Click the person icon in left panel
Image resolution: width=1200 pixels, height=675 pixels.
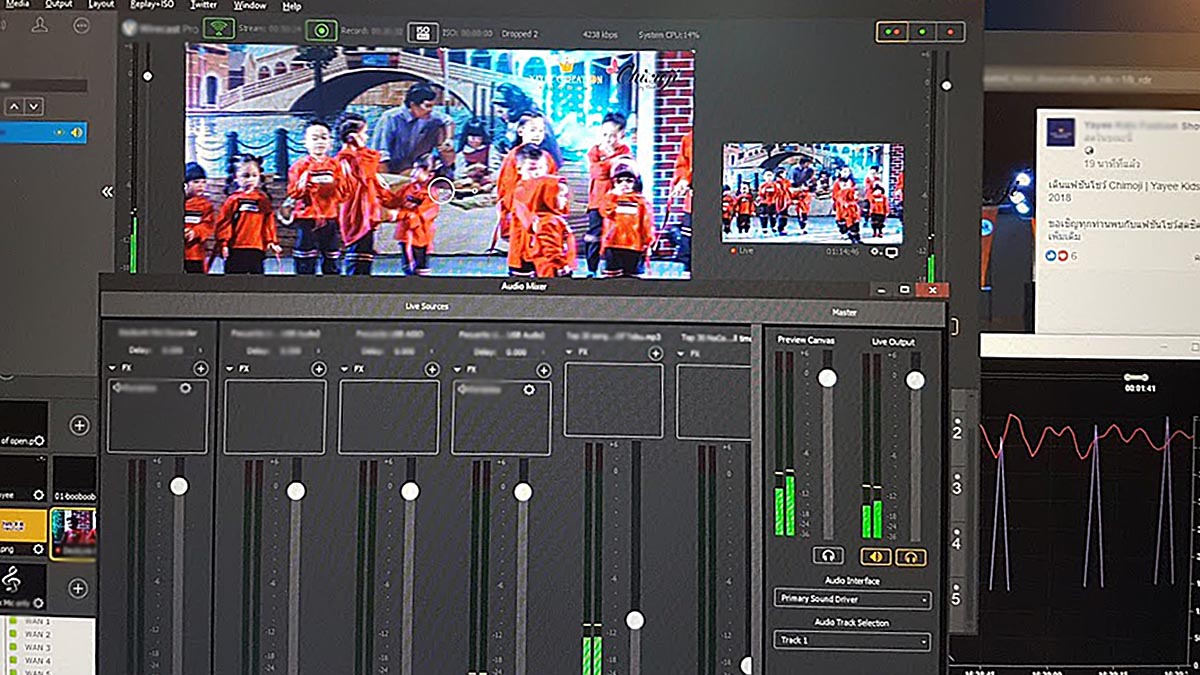pos(40,25)
